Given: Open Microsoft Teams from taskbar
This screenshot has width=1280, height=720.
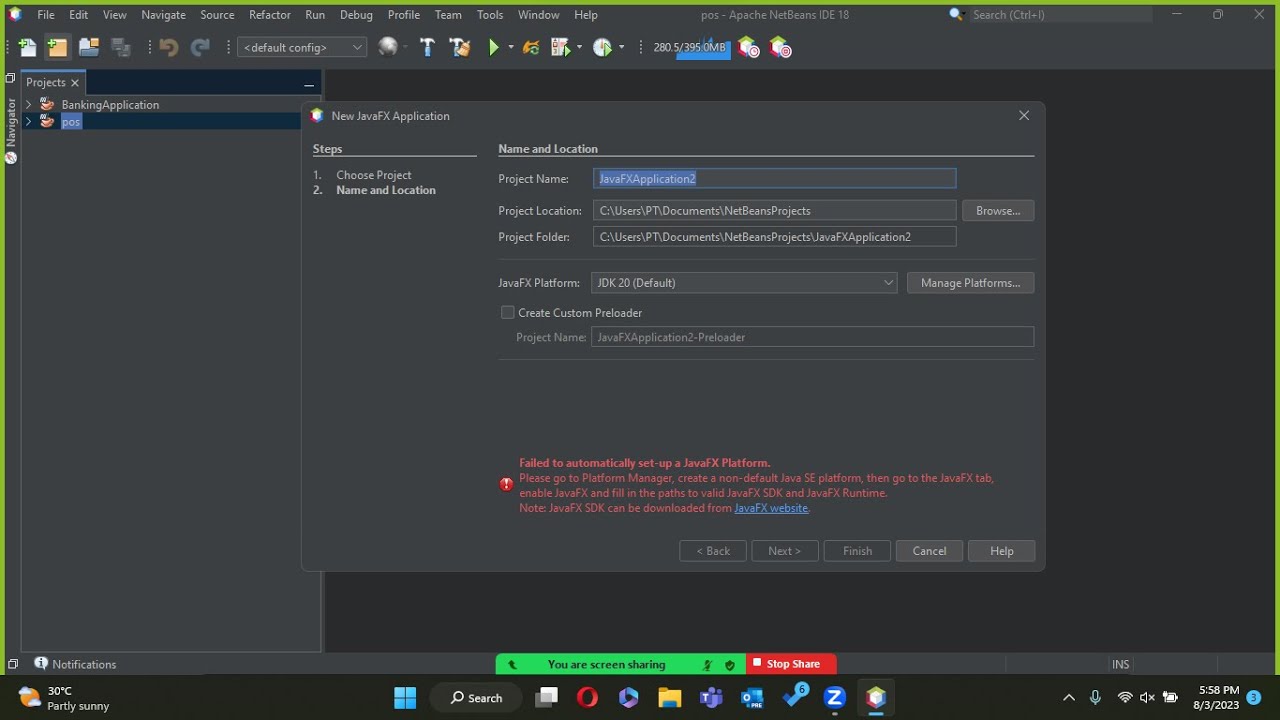Looking at the screenshot, I should click(x=711, y=697).
